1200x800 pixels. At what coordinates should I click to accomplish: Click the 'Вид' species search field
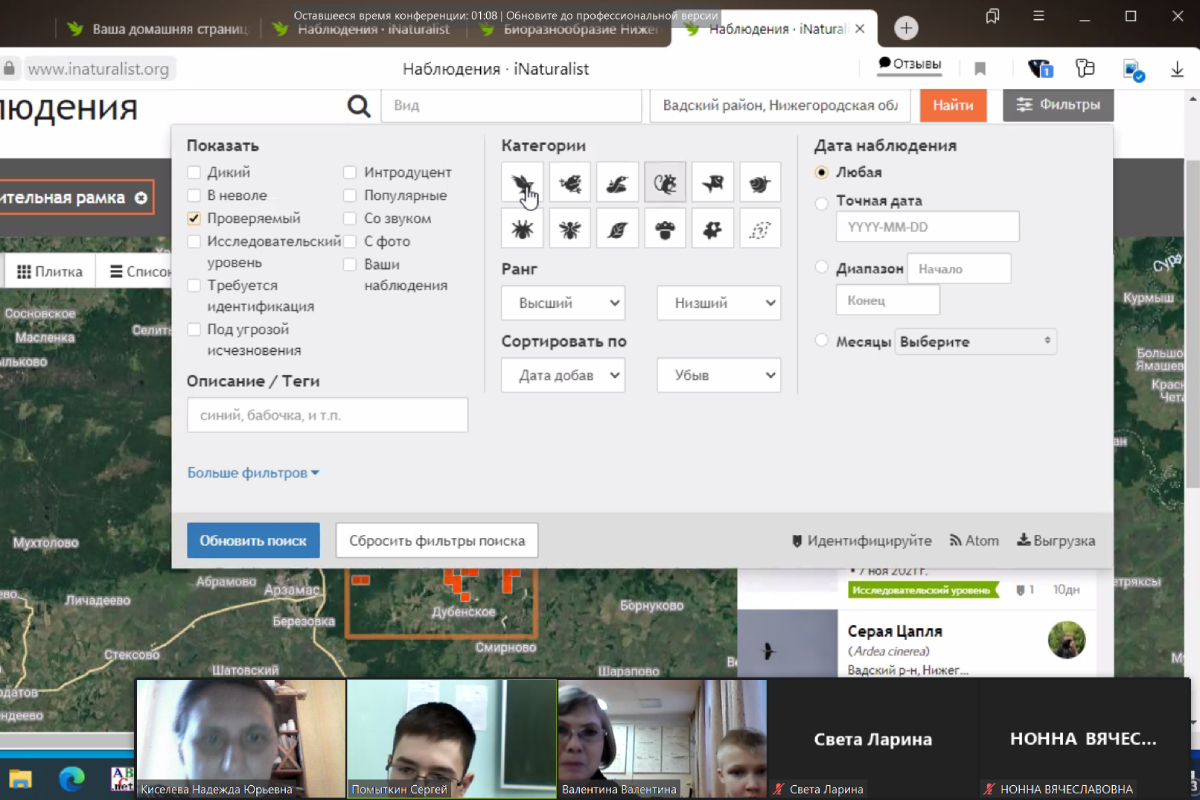511,105
